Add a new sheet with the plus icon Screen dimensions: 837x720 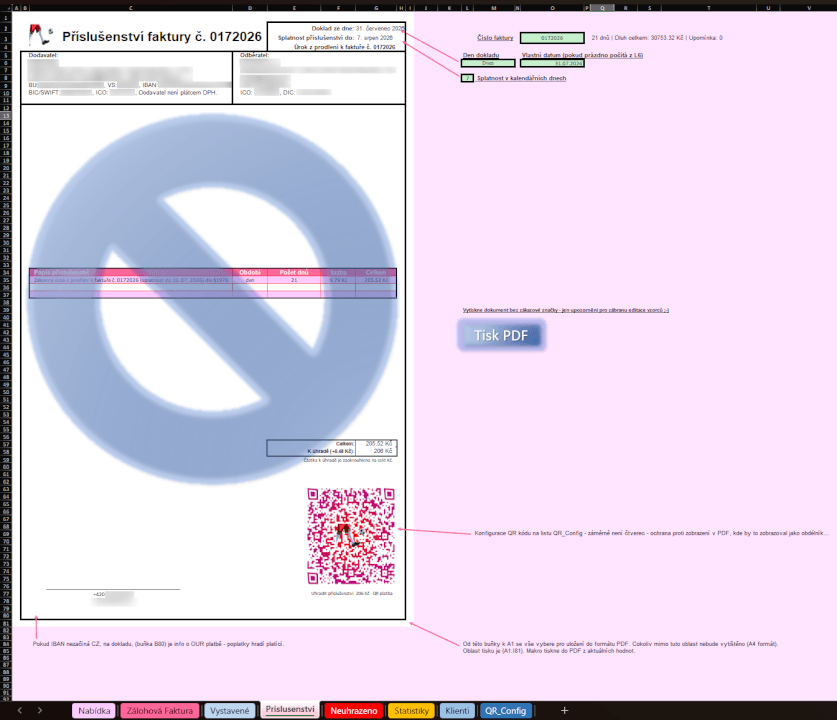click(x=564, y=710)
